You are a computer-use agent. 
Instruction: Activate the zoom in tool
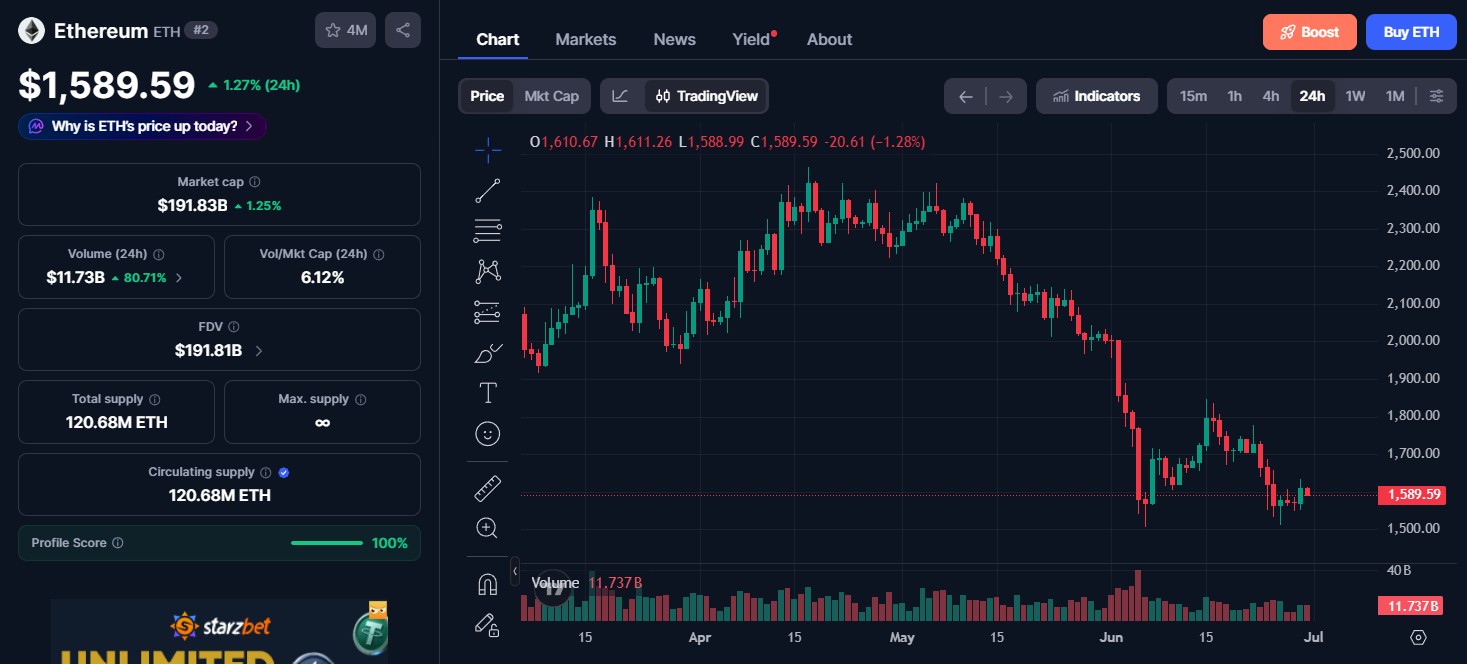pyautogui.click(x=488, y=528)
